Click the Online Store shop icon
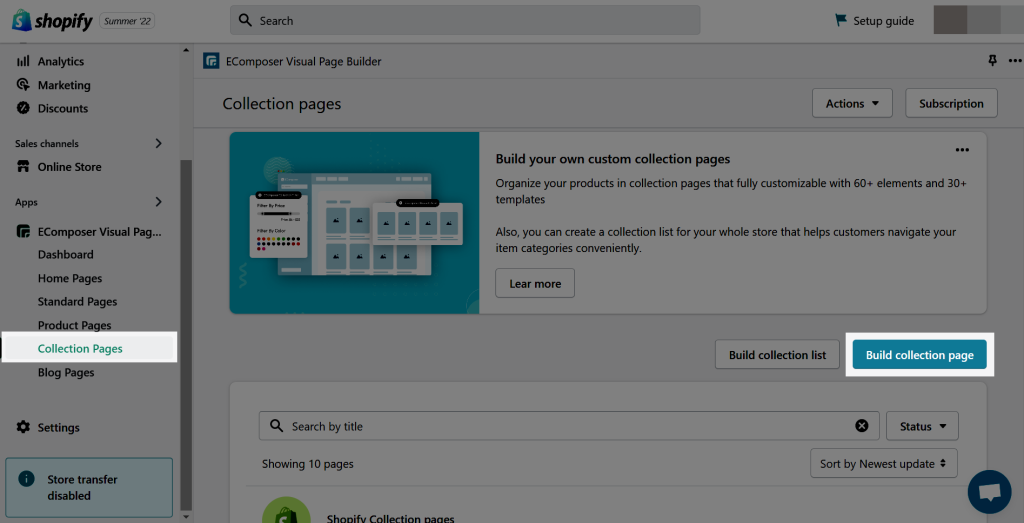Screen dimensions: 1024x523 (x=23, y=166)
